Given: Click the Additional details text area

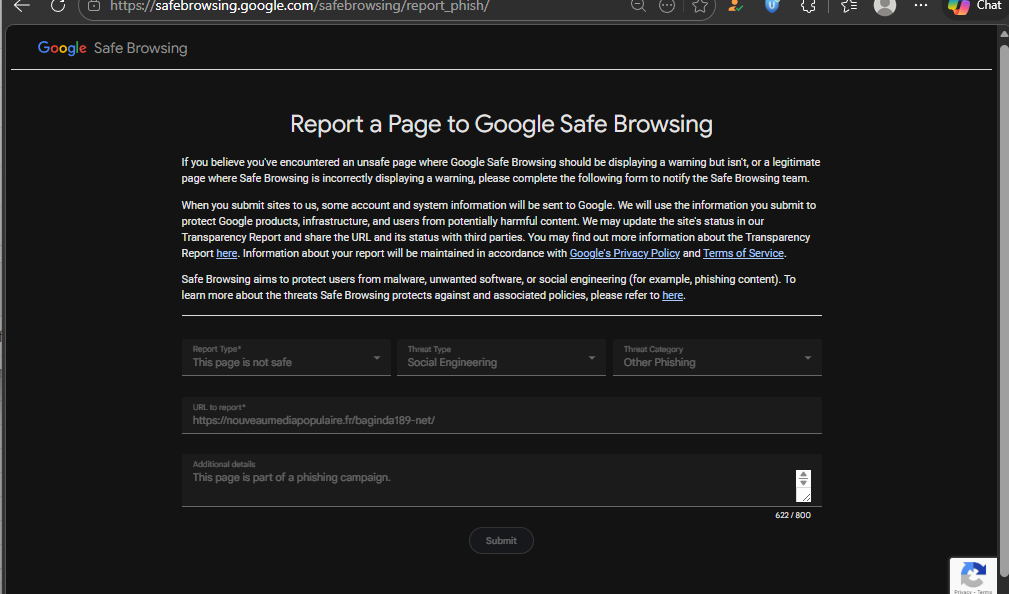Looking at the screenshot, I should [x=488, y=480].
